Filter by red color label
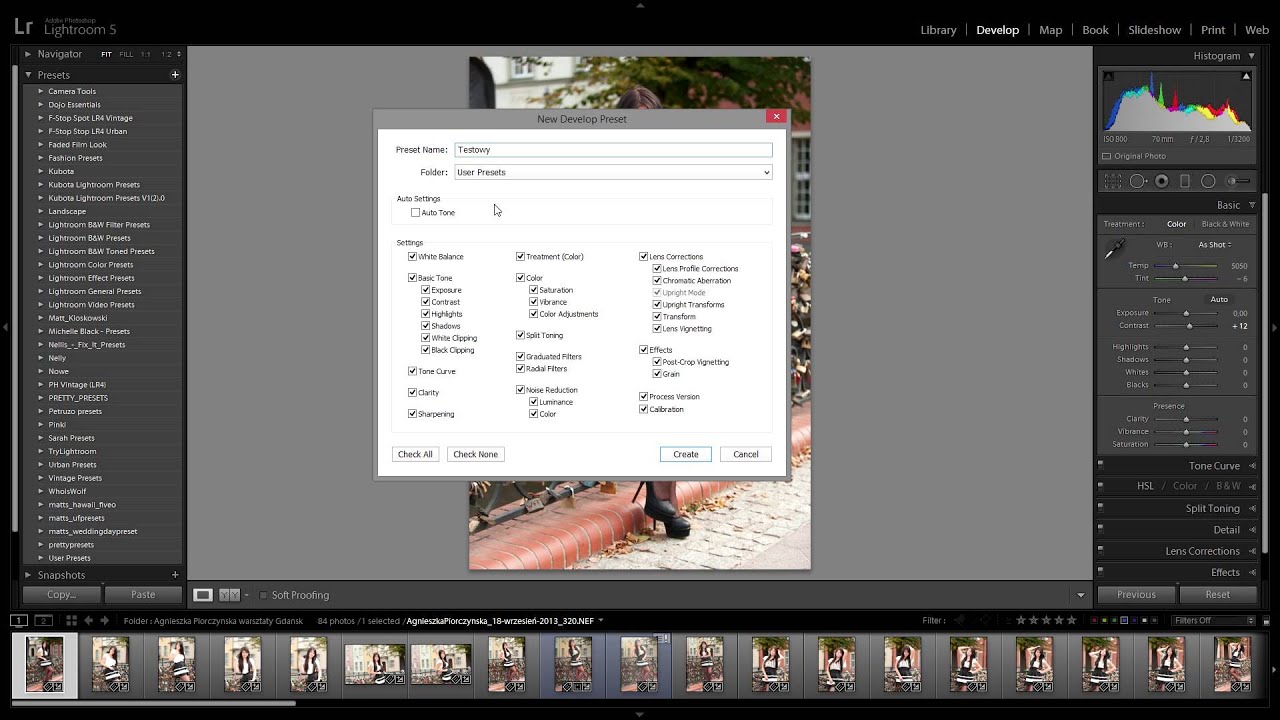 click(x=1092, y=621)
